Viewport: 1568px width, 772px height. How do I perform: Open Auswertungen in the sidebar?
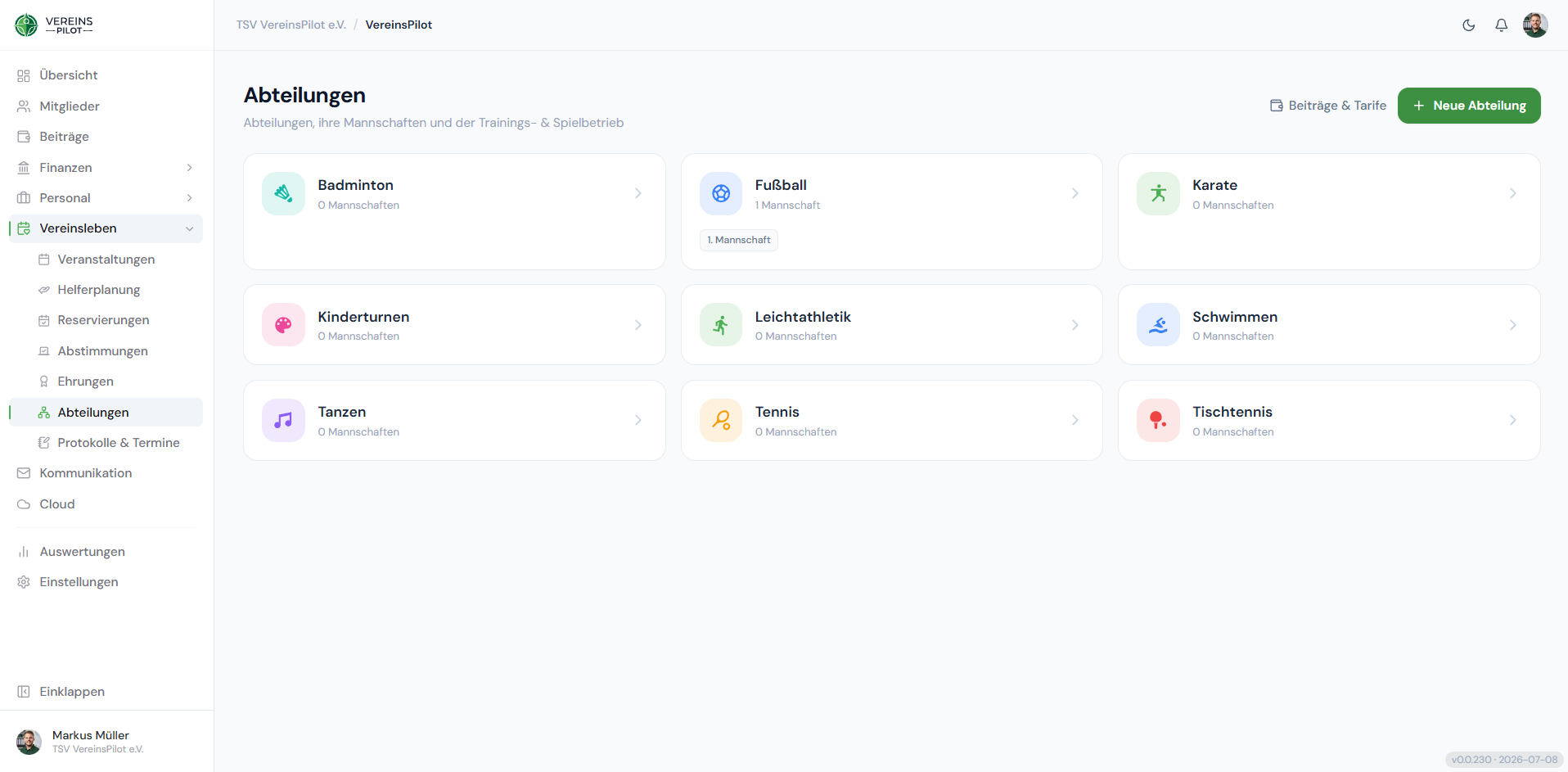tap(106, 552)
